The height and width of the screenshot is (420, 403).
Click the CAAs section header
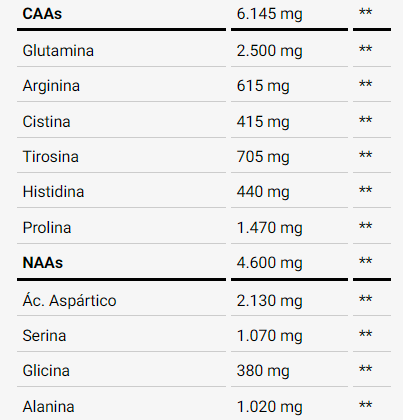(x=42, y=14)
